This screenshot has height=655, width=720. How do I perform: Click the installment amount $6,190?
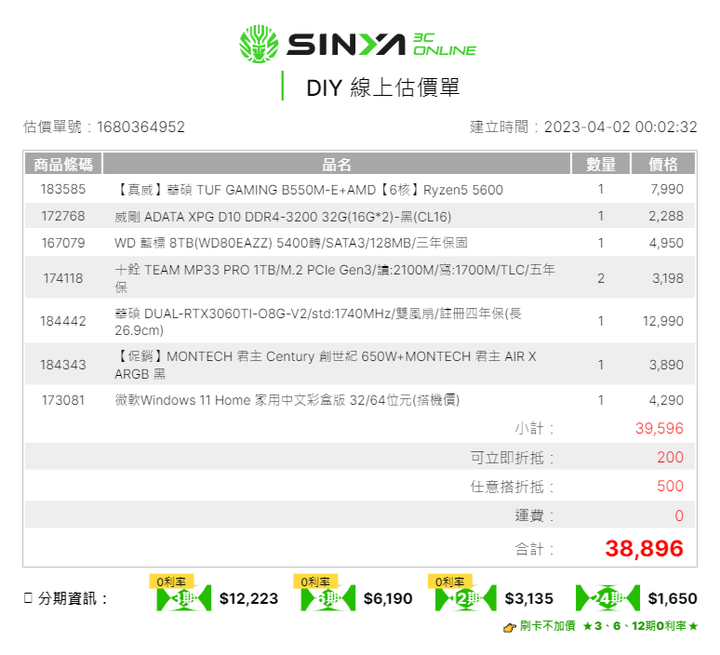(388, 598)
